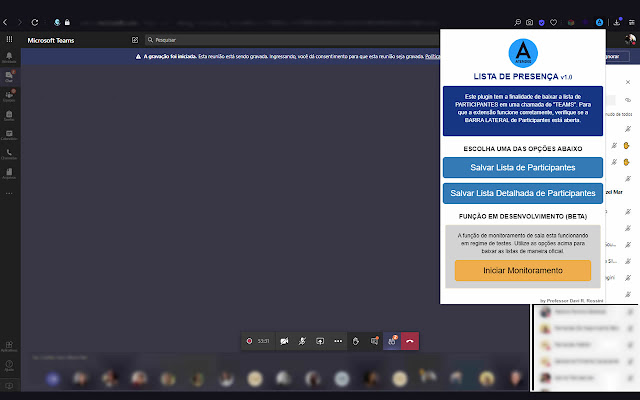Open Teams (Equipes) in the sidebar
This screenshot has width=640, height=400.
pos(9,96)
